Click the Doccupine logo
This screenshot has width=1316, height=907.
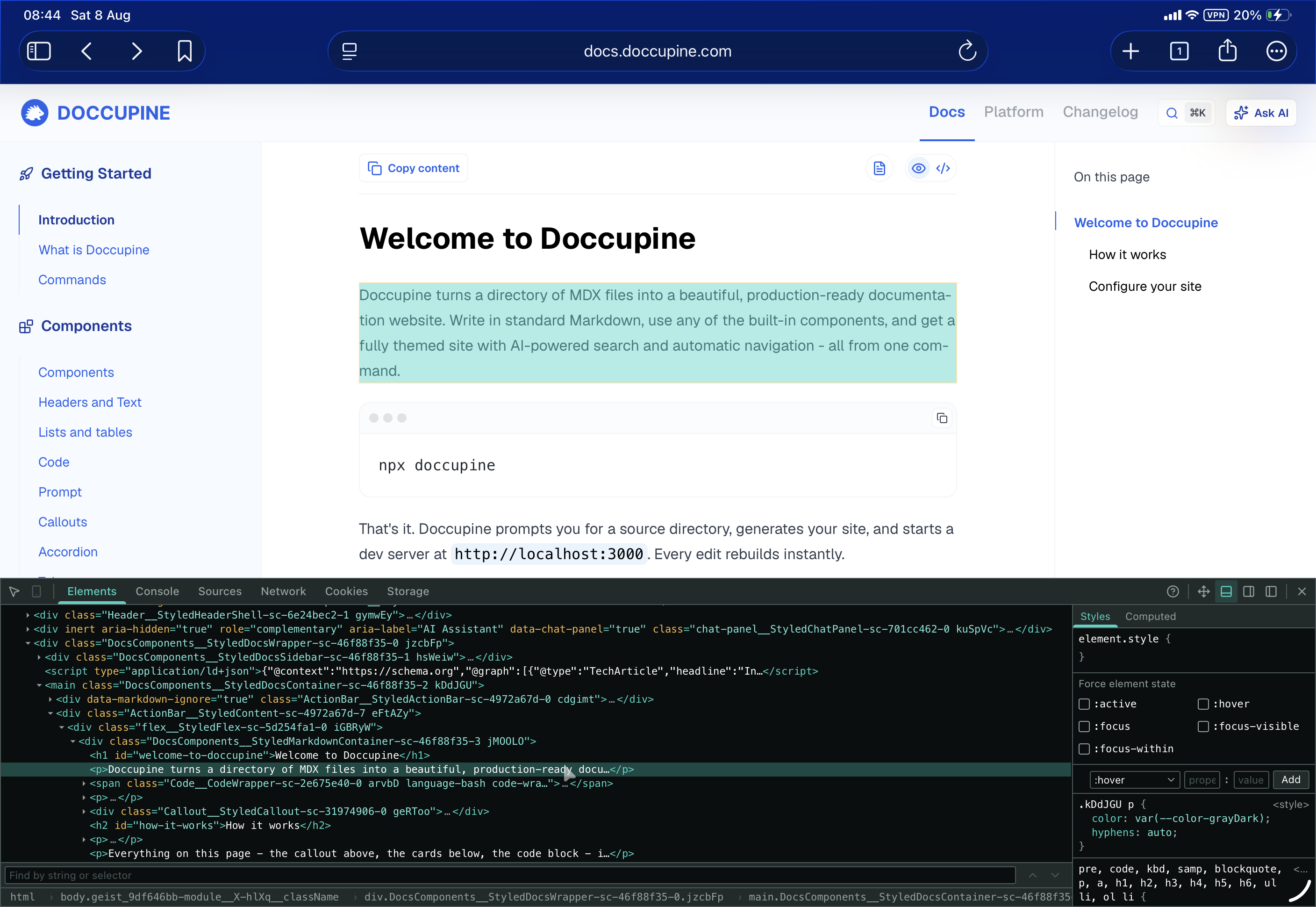click(x=95, y=113)
